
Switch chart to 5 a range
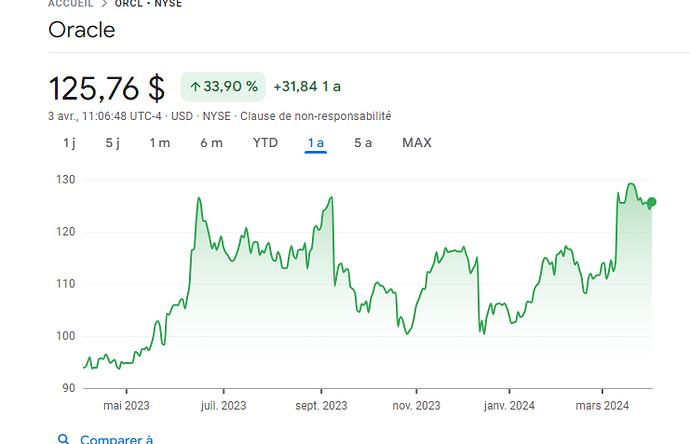363,143
